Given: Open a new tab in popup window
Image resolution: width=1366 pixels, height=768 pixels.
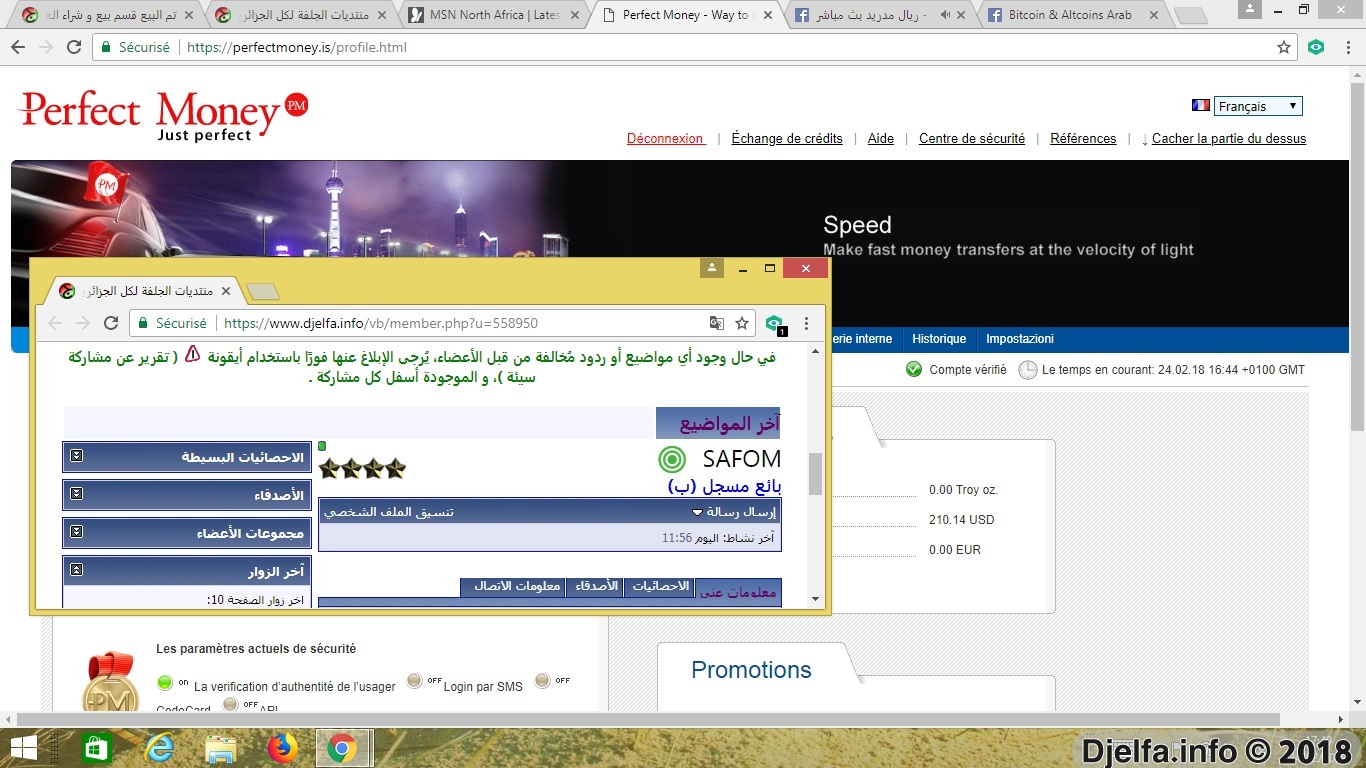Looking at the screenshot, I should tap(262, 291).
